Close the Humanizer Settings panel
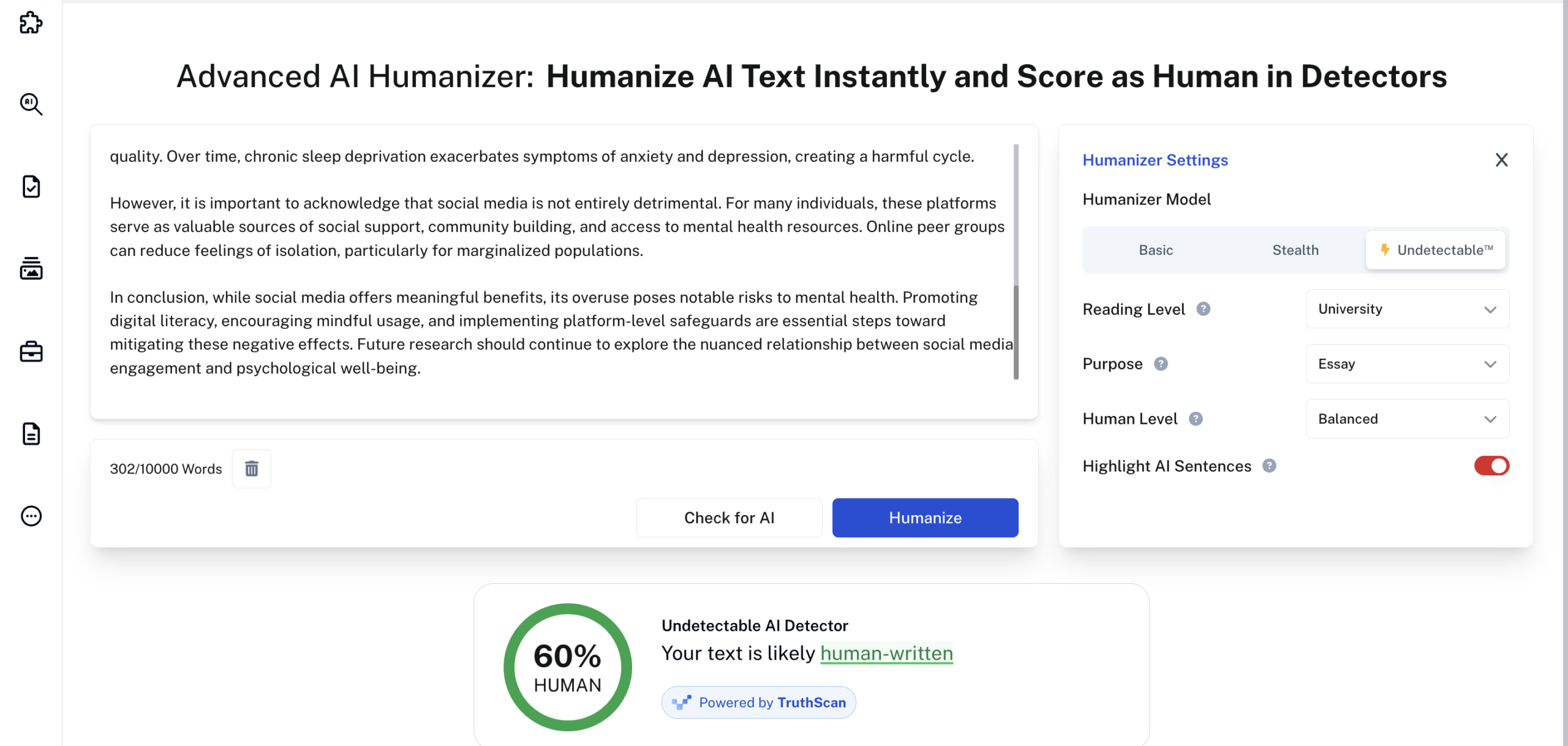Image resolution: width=1568 pixels, height=746 pixels. (x=1501, y=160)
